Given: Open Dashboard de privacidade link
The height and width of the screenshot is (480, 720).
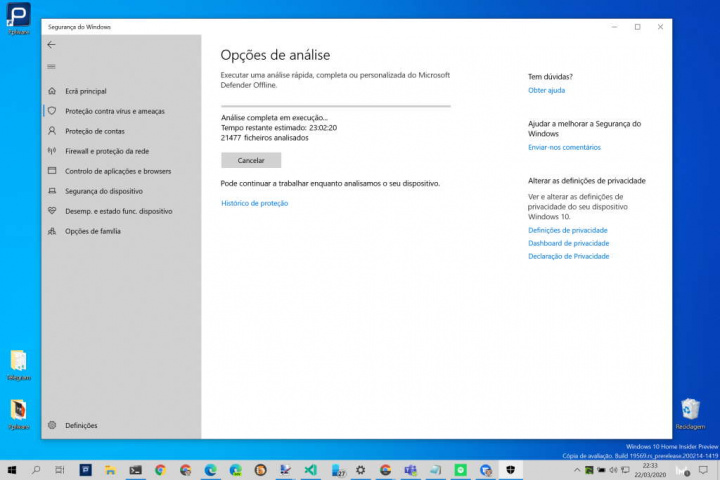Looking at the screenshot, I should [x=568, y=243].
